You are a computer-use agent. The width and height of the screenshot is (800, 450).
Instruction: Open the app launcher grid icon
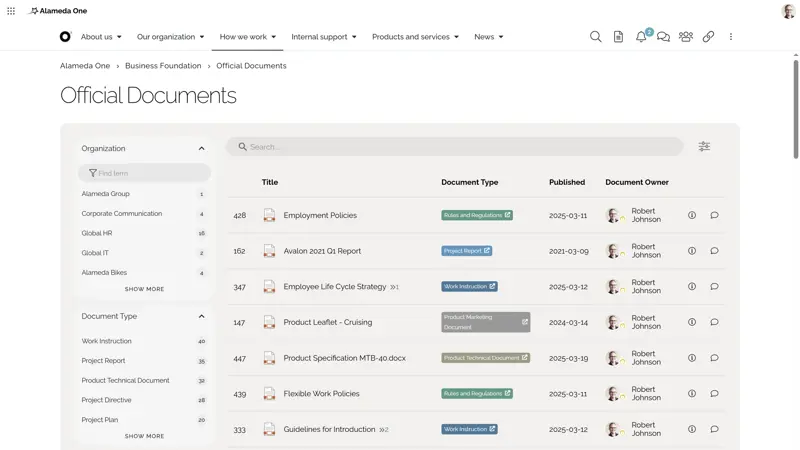11,11
